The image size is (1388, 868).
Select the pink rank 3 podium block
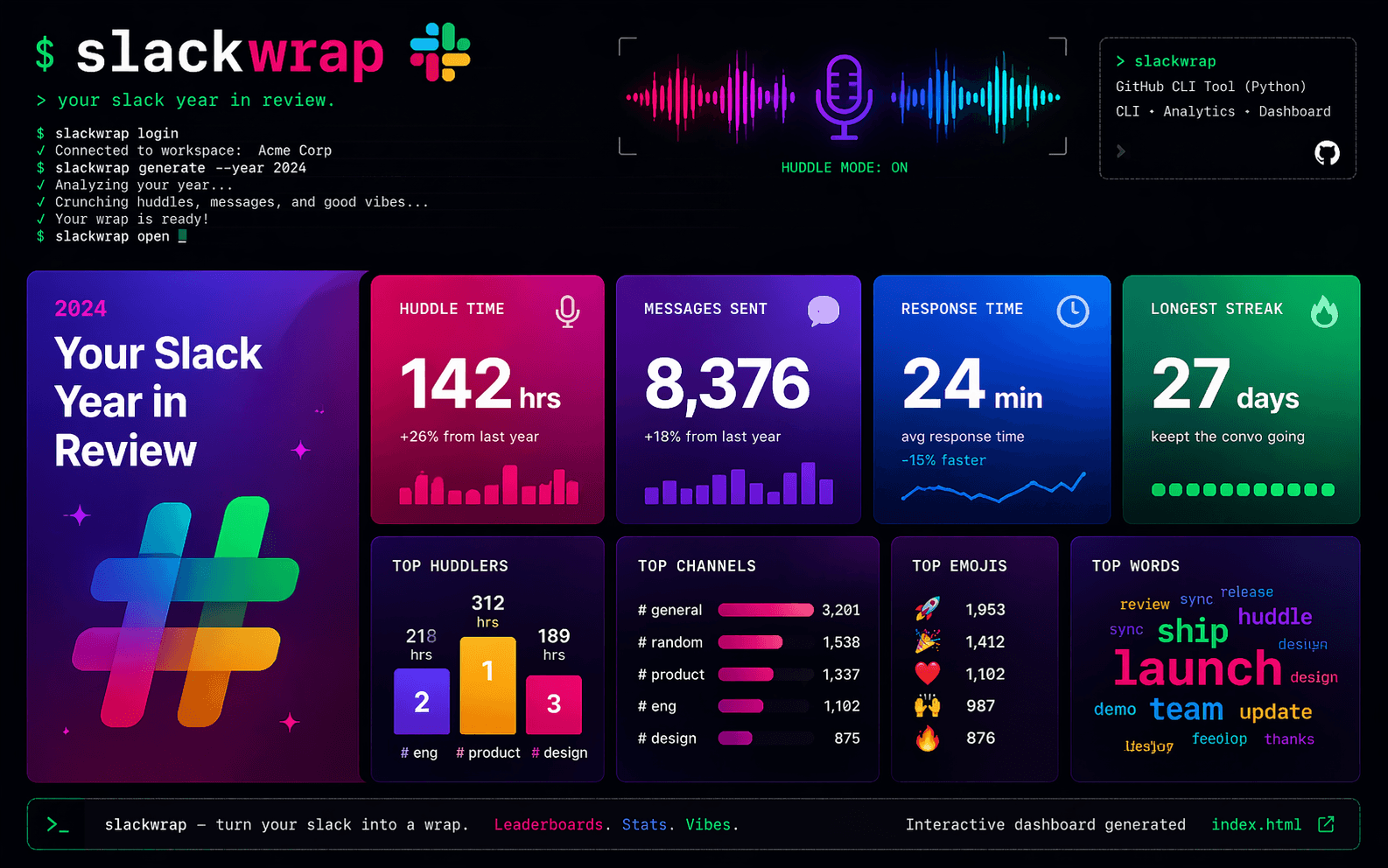pos(554,704)
